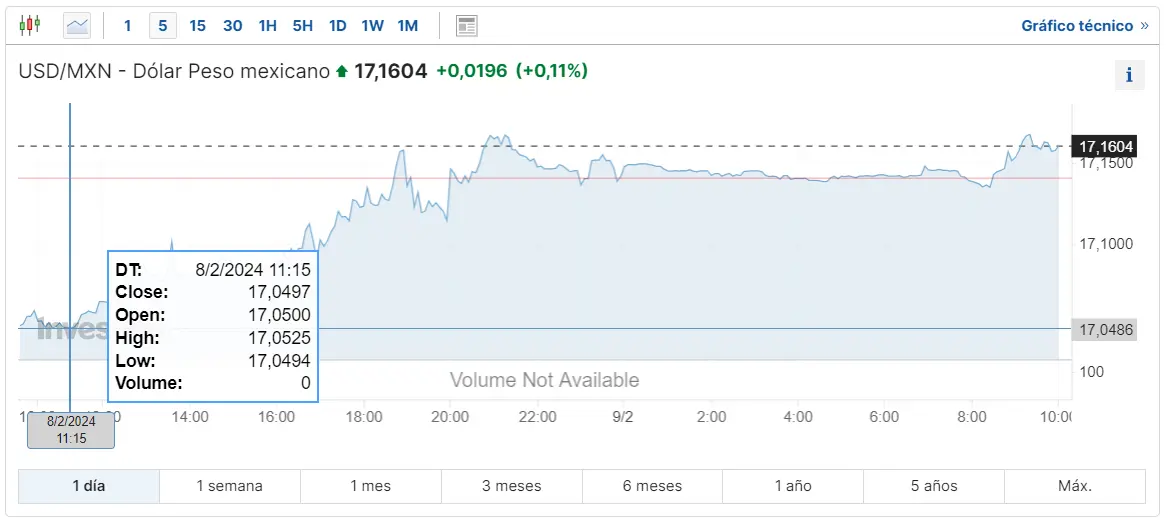Viewport: 1167px width, 524px height.
Task: Click the 8/2/2024 11:15 time marker
Action: pos(71,430)
